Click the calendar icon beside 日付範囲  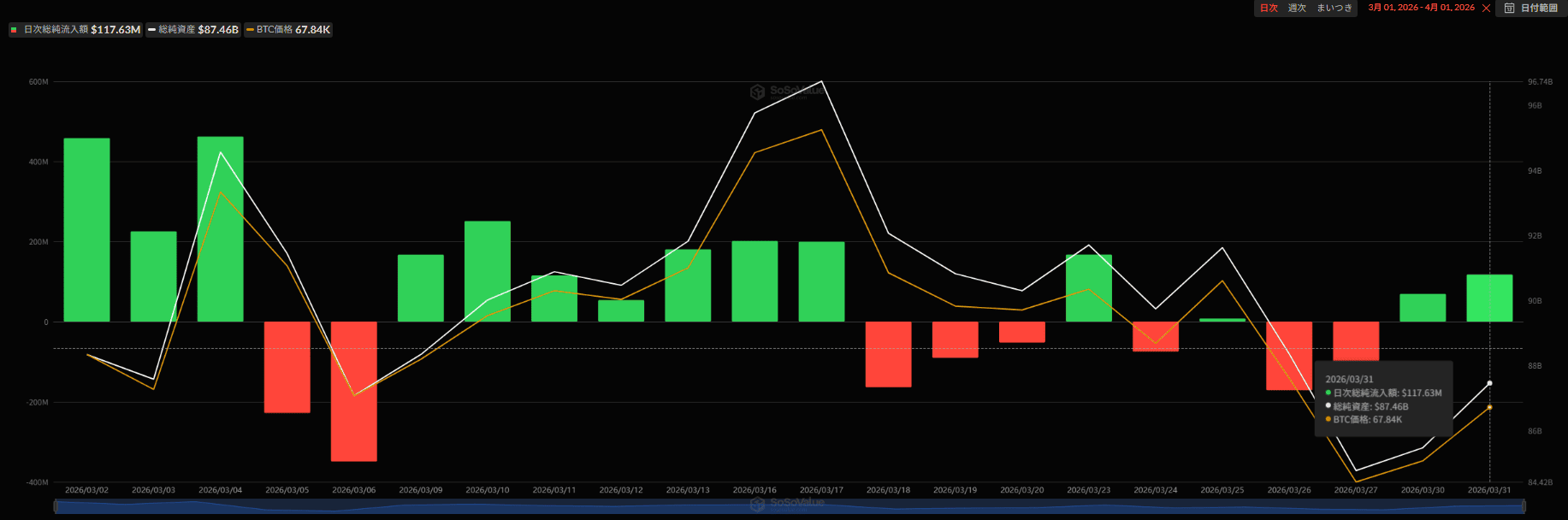(x=1510, y=8)
